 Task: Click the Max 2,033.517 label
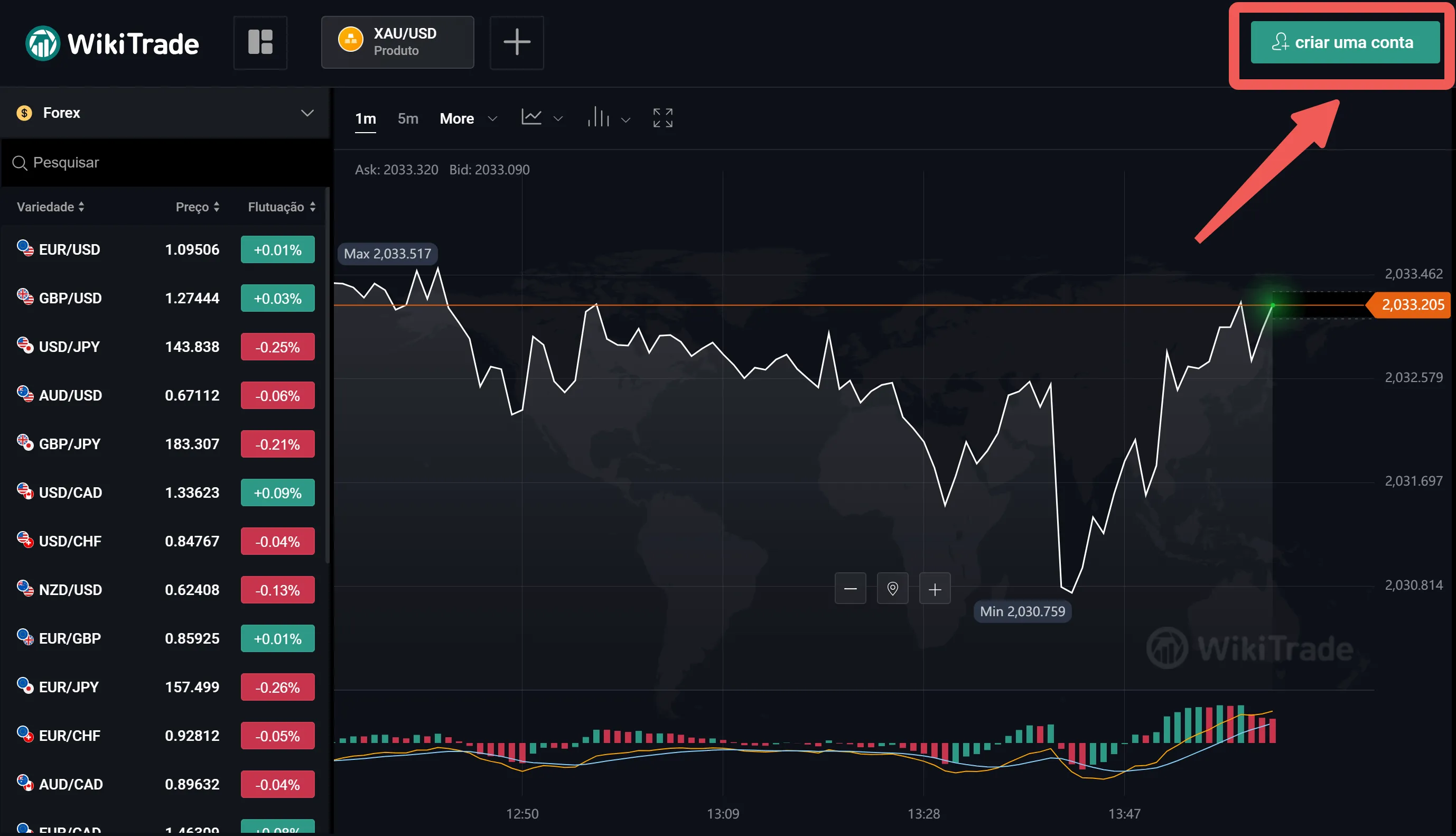coord(387,254)
